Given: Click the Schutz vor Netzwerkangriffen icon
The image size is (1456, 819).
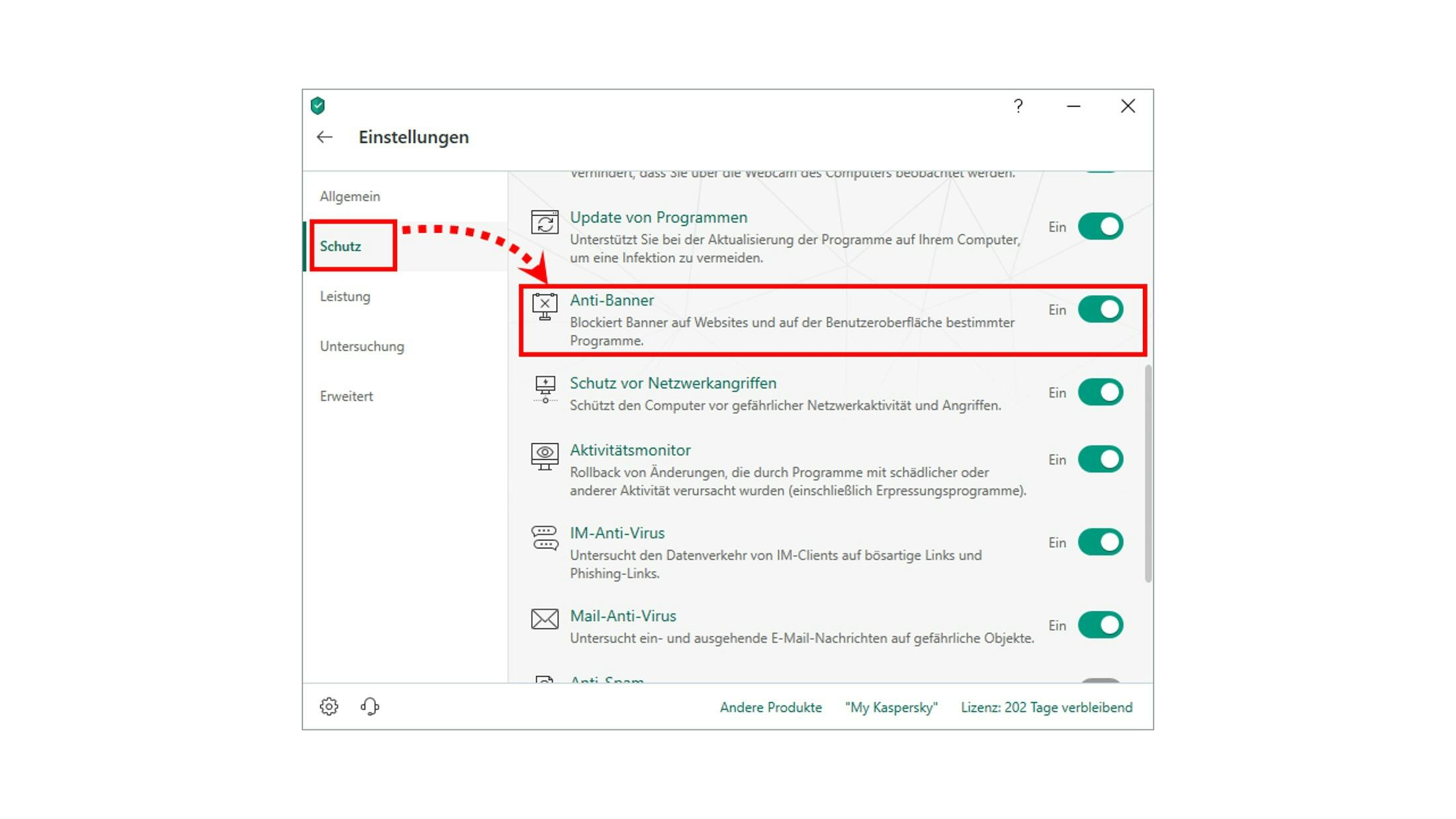Looking at the screenshot, I should click(x=545, y=389).
